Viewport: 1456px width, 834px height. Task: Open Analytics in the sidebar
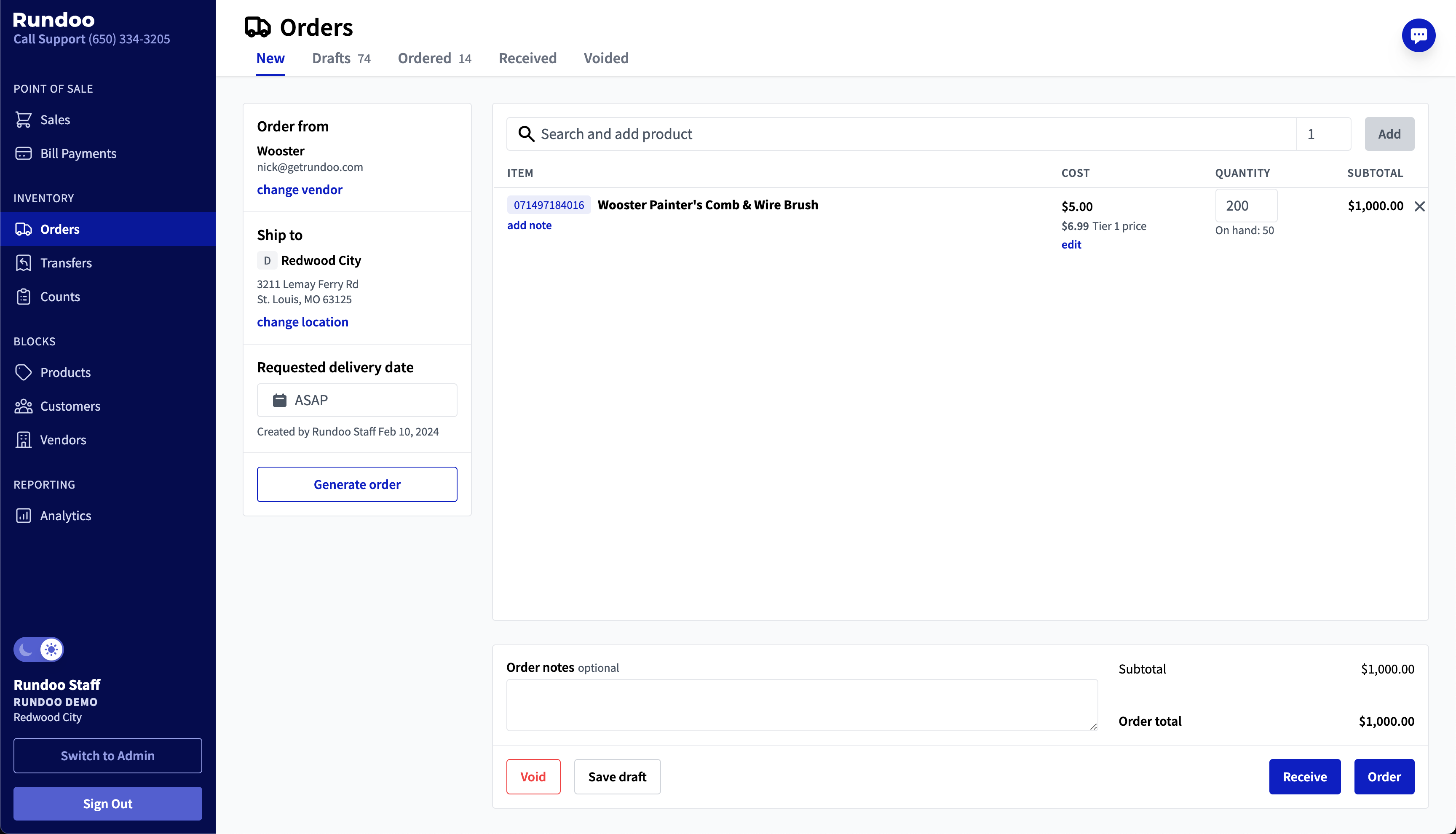click(108, 516)
